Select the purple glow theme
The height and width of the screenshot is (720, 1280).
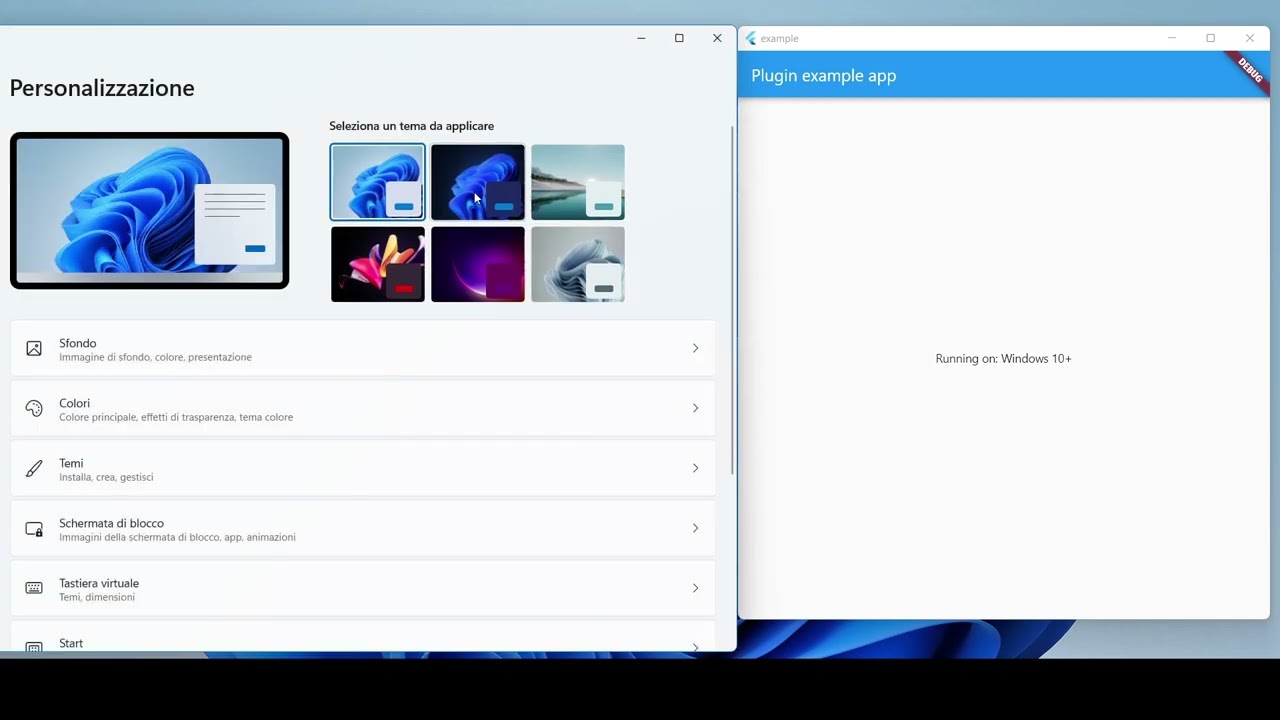click(x=478, y=264)
